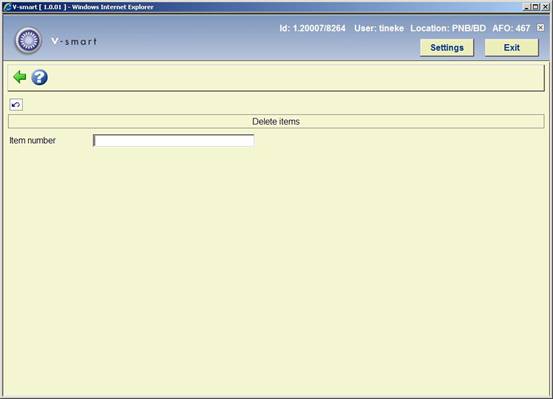Click the Delete items header bar
Screen dimensions: 553x399
click(276, 121)
